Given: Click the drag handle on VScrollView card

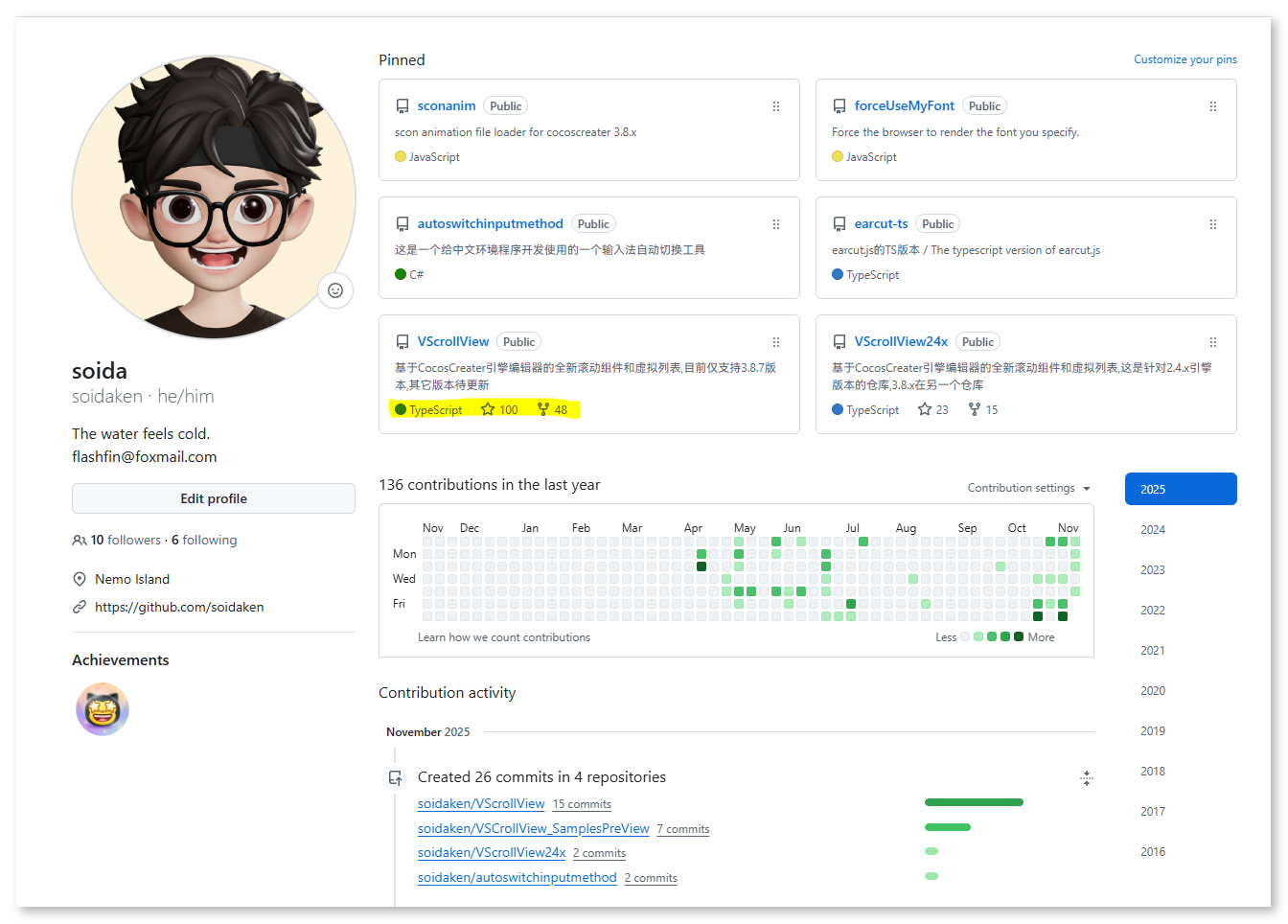Looking at the screenshot, I should pos(776,342).
